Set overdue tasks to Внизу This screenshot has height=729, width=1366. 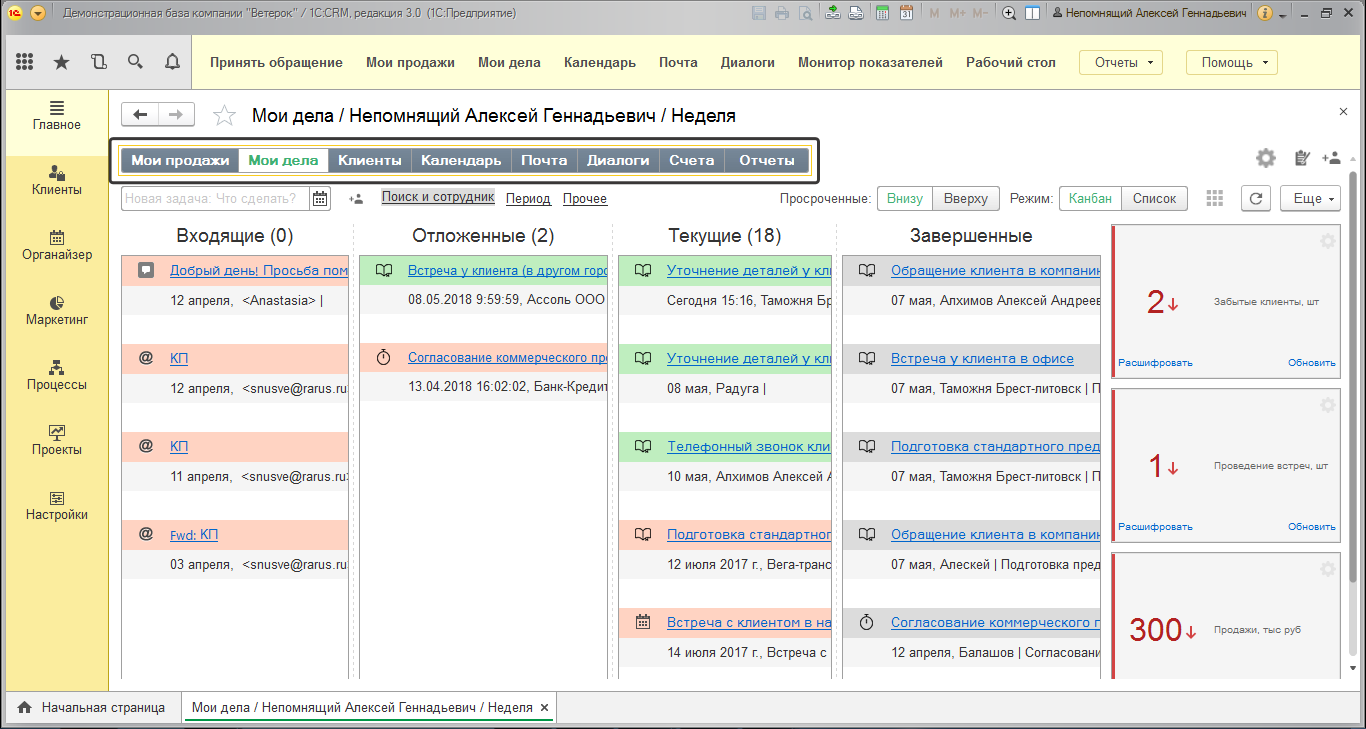905,198
